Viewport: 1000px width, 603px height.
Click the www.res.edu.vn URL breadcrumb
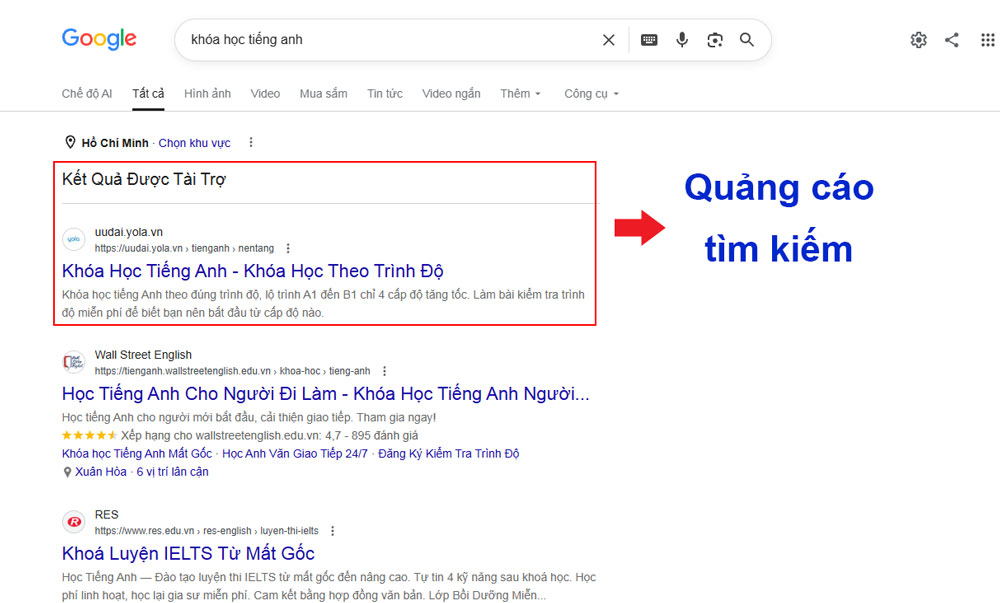pos(207,530)
